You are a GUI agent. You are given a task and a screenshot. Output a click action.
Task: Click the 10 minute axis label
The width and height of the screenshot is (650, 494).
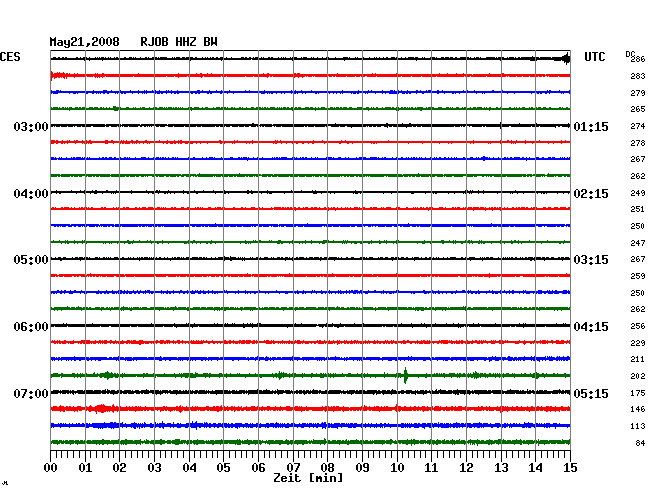[397, 467]
